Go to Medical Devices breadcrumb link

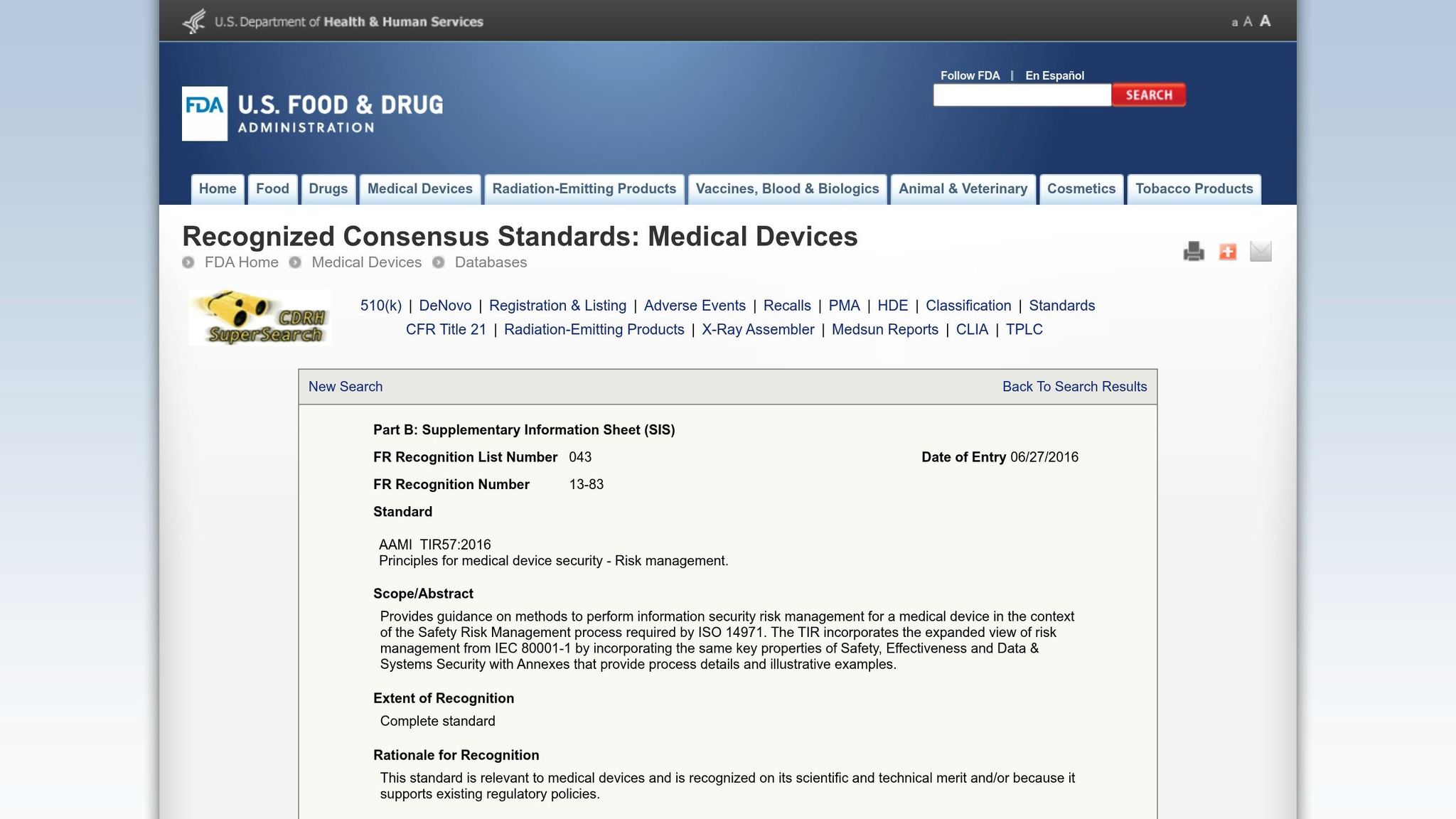(367, 262)
